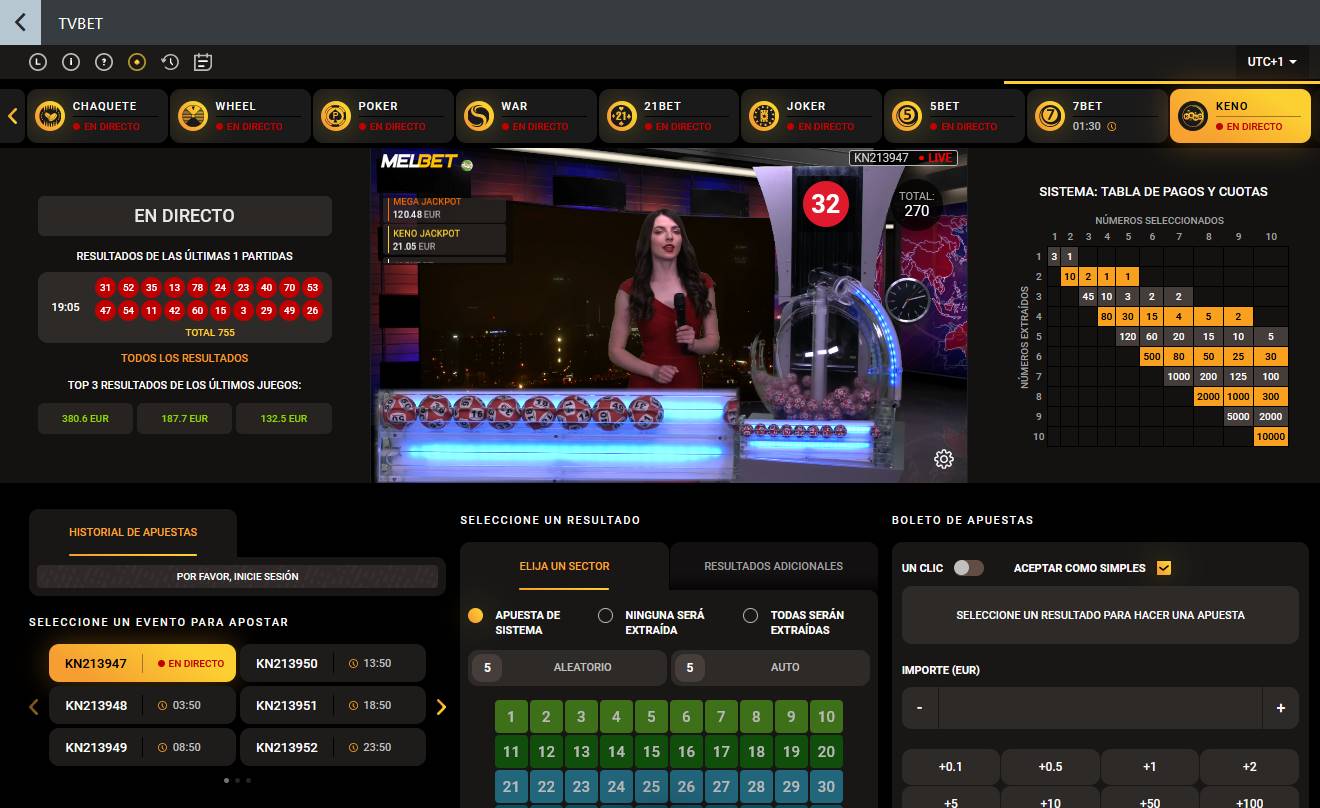Enable the Un Clic toggle
The height and width of the screenshot is (808, 1320).
[x=967, y=567]
